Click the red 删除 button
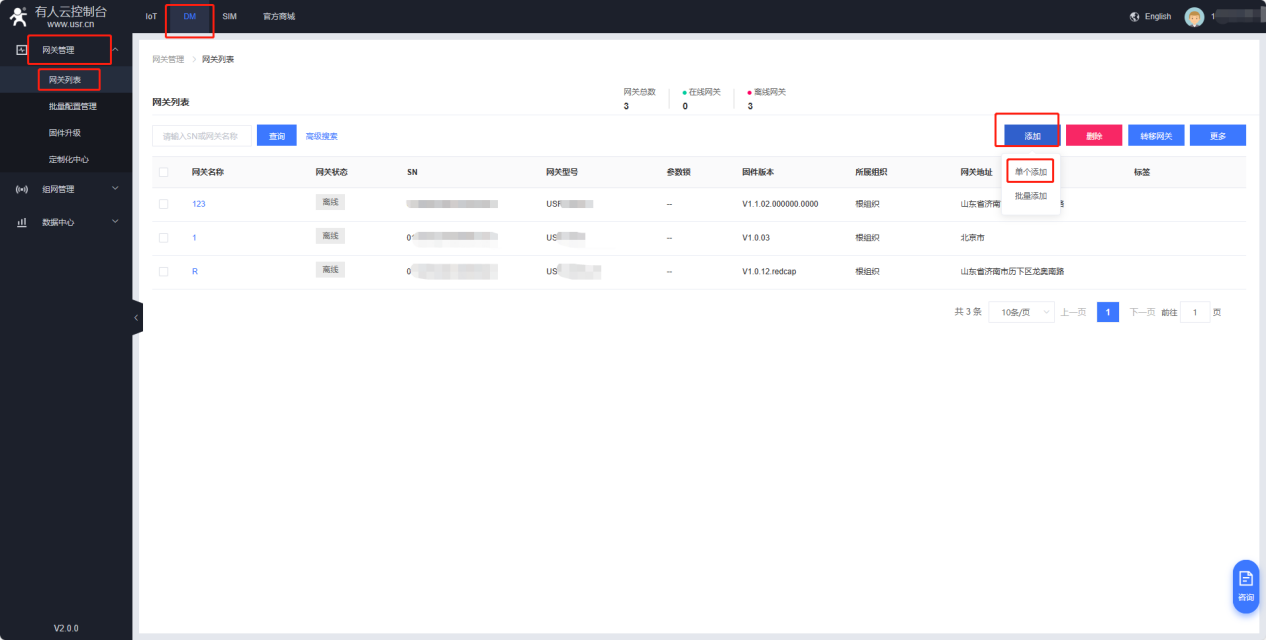 1094,136
